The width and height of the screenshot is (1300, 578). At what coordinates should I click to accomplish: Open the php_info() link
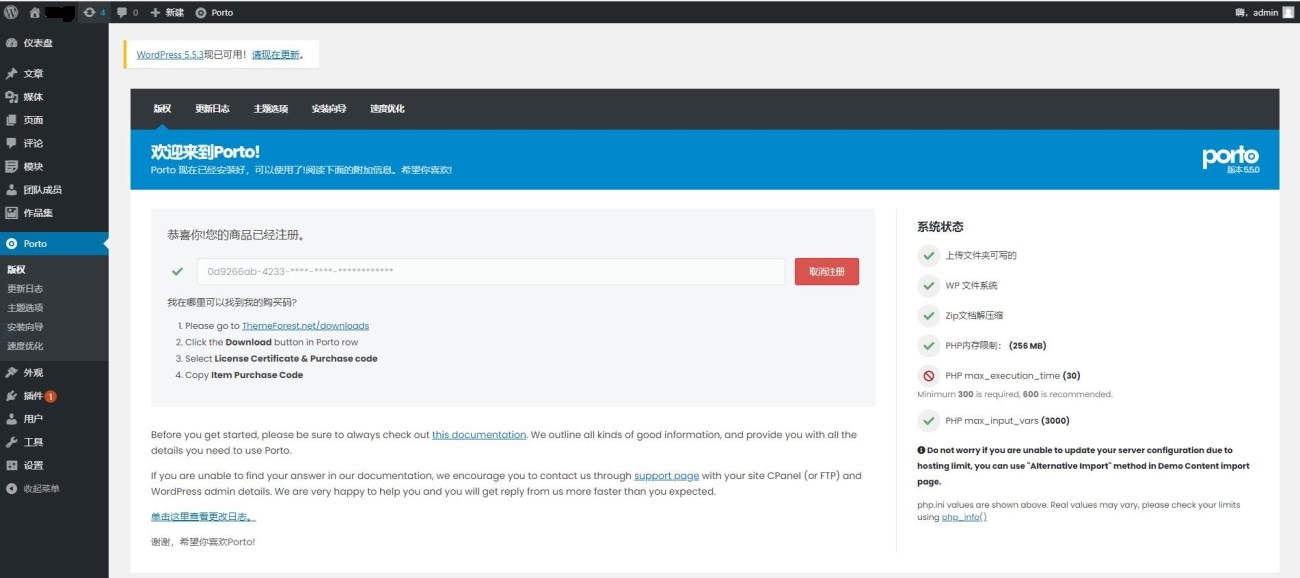click(964, 517)
